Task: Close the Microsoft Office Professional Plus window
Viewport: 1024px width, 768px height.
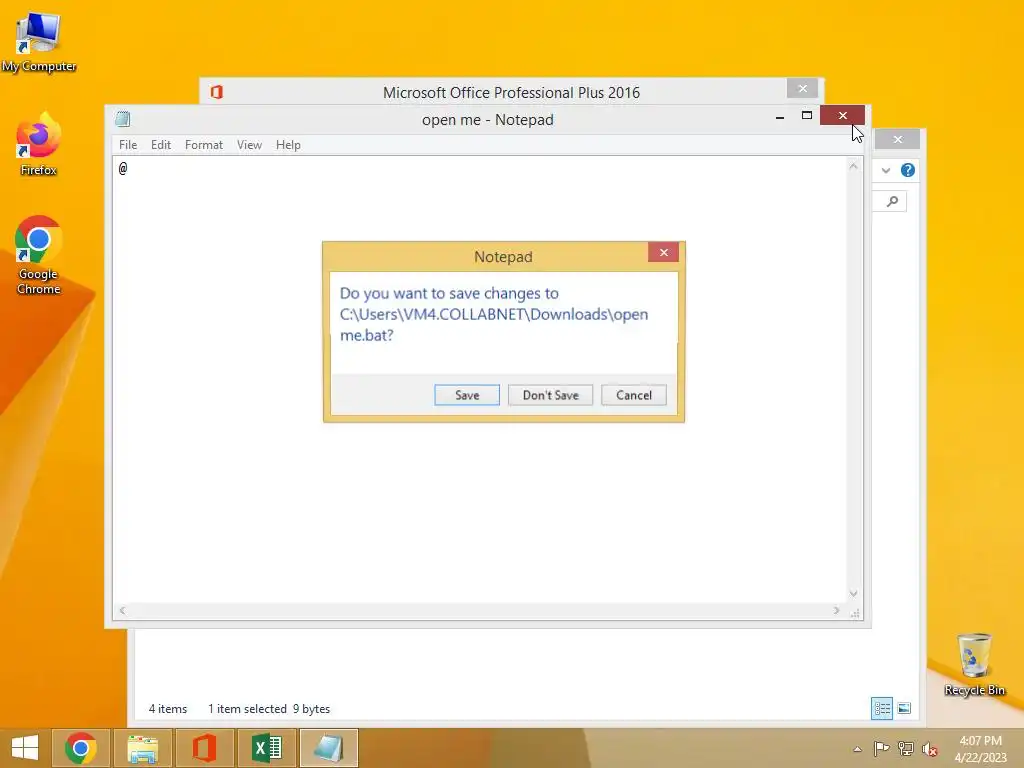Action: pos(803,88)
